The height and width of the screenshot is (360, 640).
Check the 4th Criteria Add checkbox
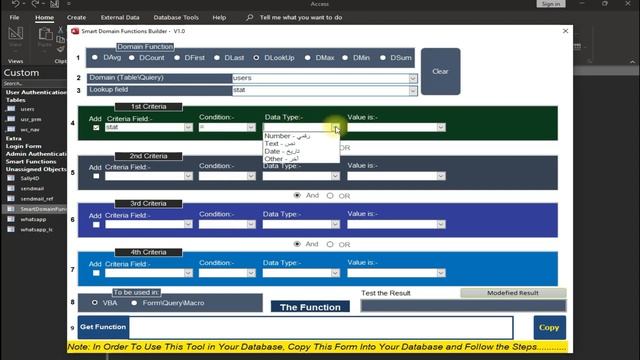(96, 273)
